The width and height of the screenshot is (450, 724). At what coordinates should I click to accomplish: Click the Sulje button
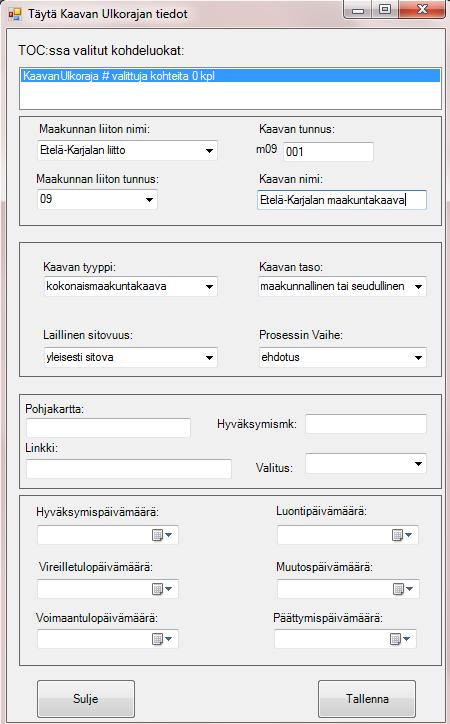point(86,699)
